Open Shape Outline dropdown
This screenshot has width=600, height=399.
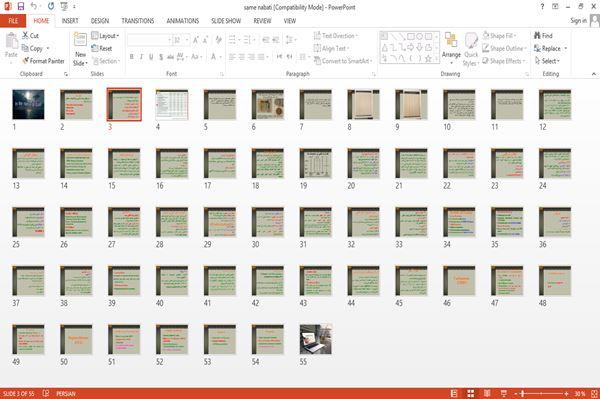click(x=505, y=48)
